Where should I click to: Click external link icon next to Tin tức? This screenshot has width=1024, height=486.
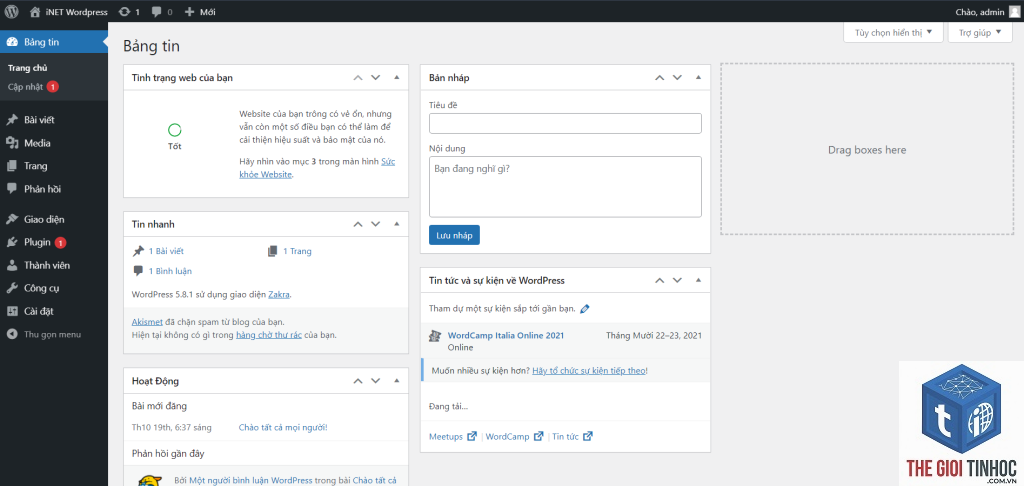pos(588,436)
